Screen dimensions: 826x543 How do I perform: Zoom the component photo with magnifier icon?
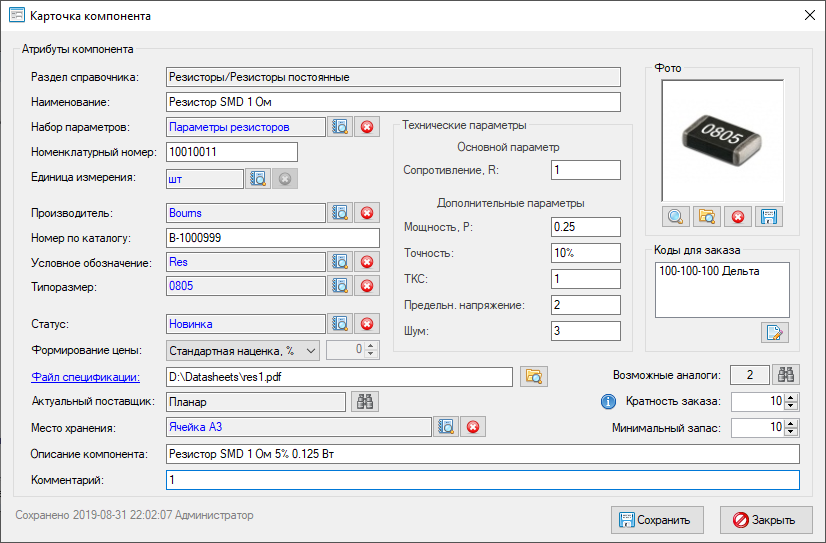(675, 216)
